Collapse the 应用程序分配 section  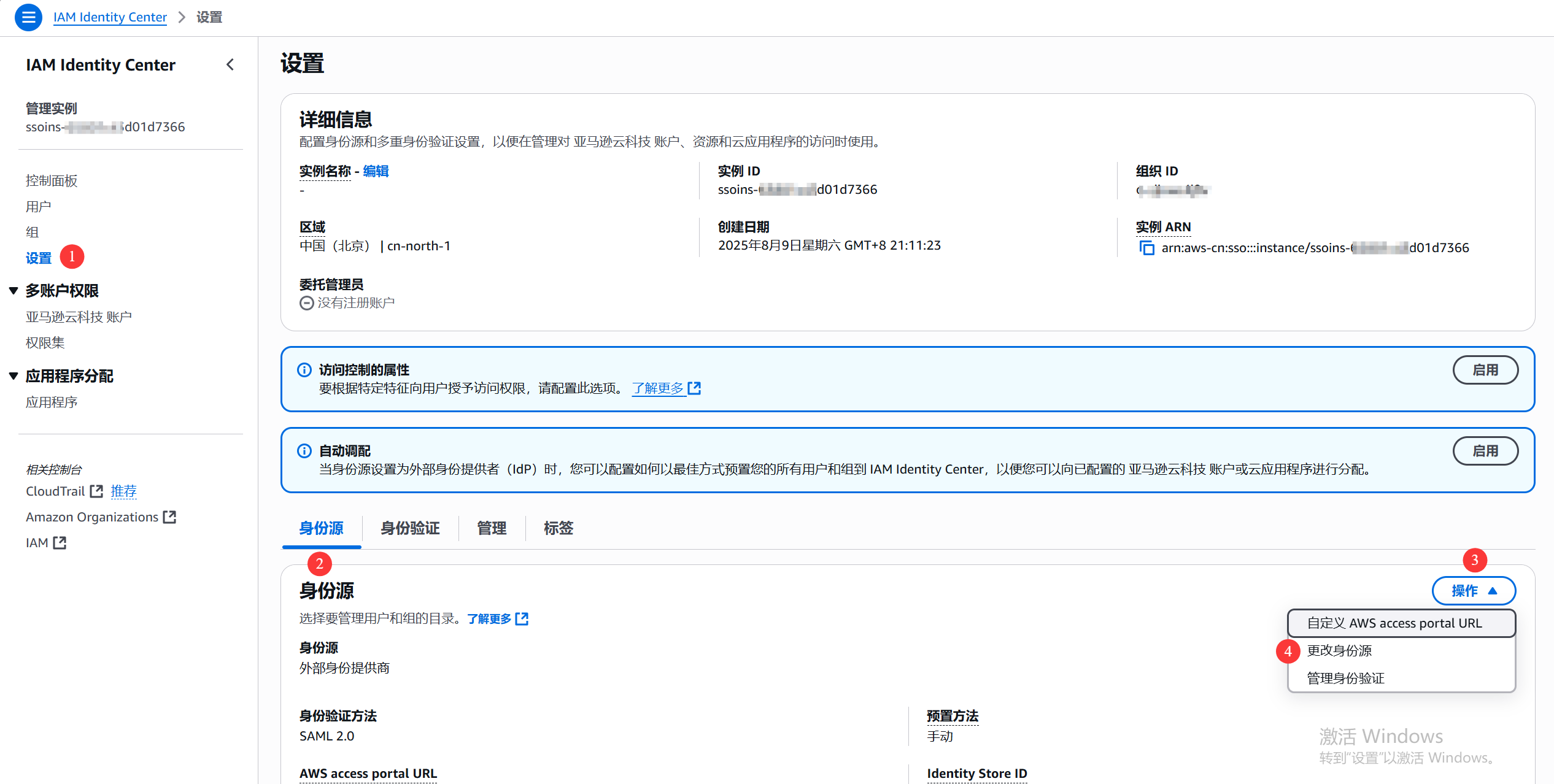point(14,376)
